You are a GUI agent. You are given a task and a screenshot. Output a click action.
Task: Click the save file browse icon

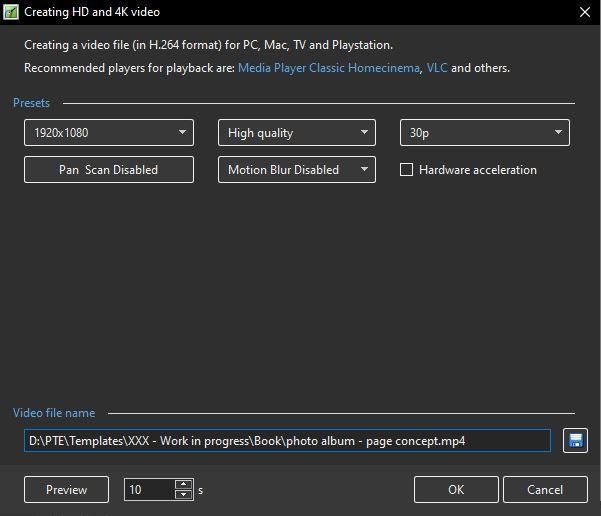(575, 440)
